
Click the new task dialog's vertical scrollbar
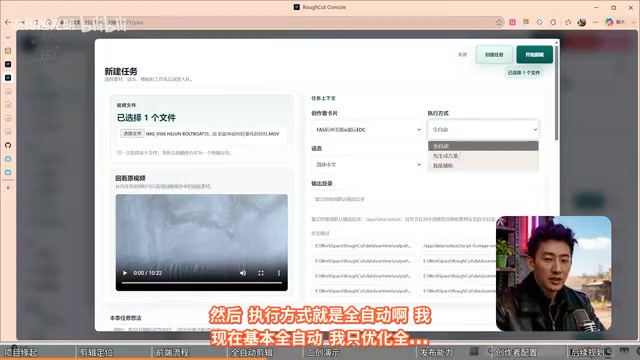coord(556,92)
